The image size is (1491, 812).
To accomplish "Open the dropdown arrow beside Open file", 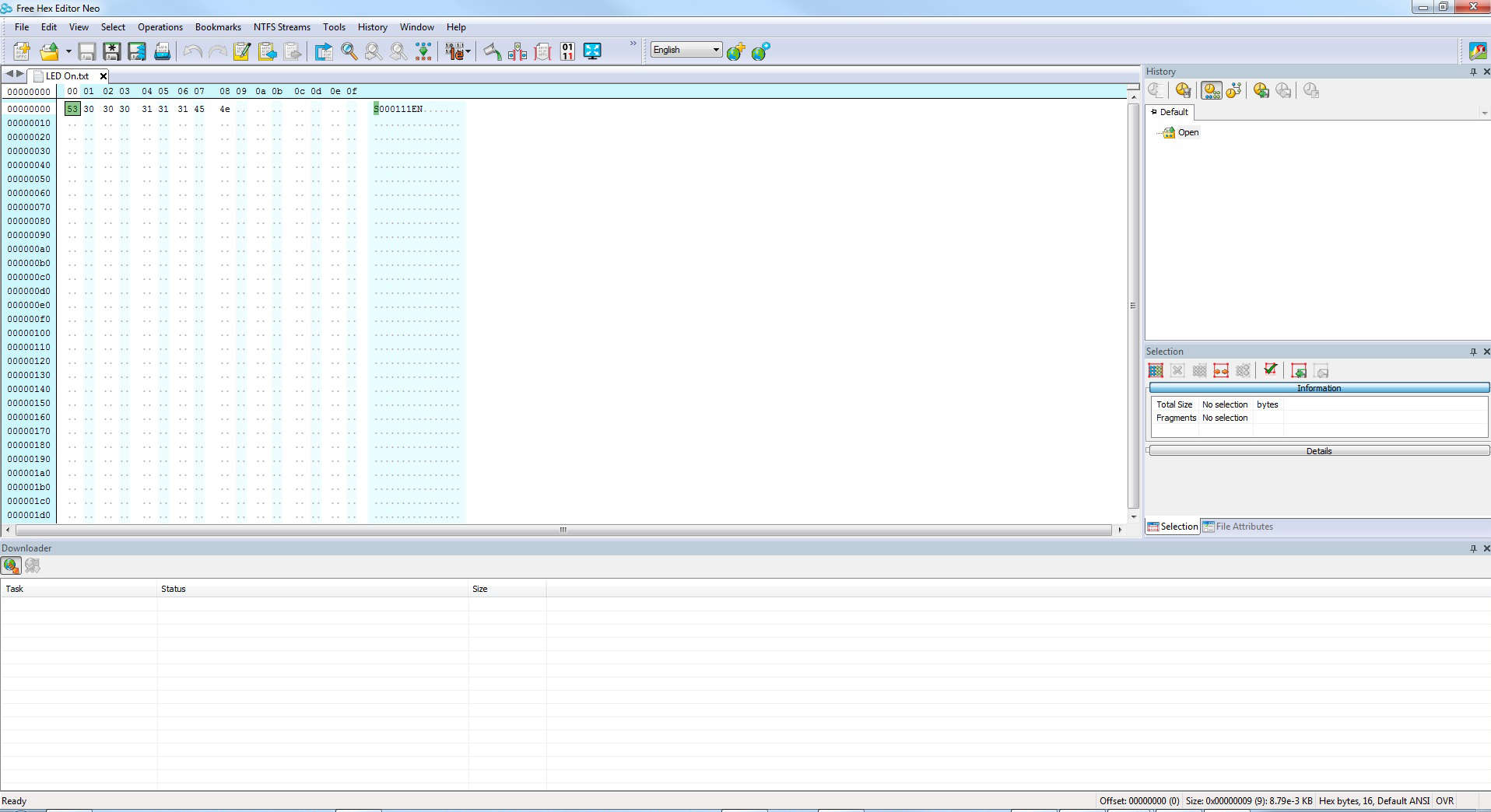I will (68, 51).
